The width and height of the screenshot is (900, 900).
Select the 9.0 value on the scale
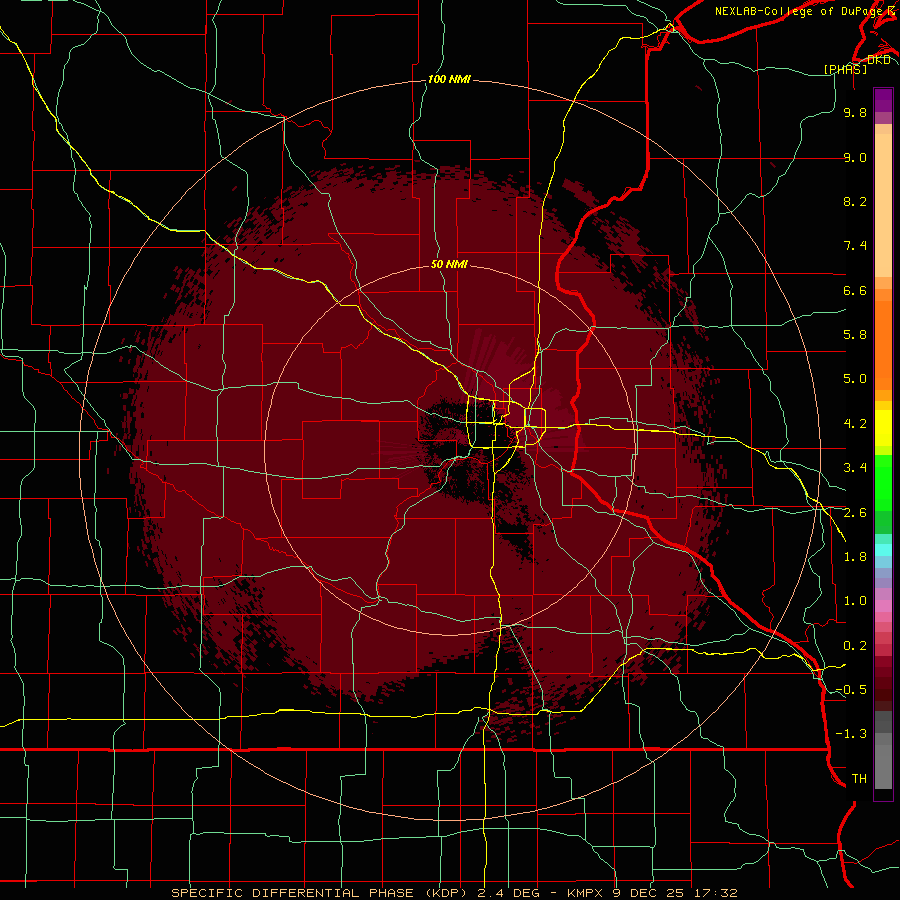pyautogui.click(x=855, y=157)
